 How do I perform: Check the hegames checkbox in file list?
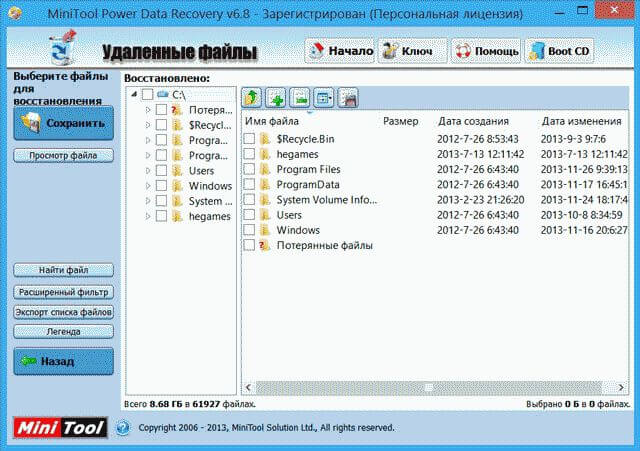(249, 154)
